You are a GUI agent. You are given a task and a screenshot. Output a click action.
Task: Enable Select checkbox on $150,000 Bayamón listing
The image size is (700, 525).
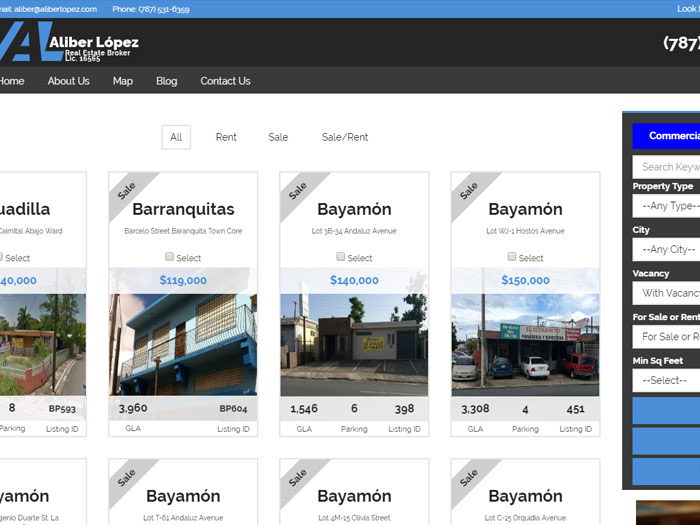512,257
